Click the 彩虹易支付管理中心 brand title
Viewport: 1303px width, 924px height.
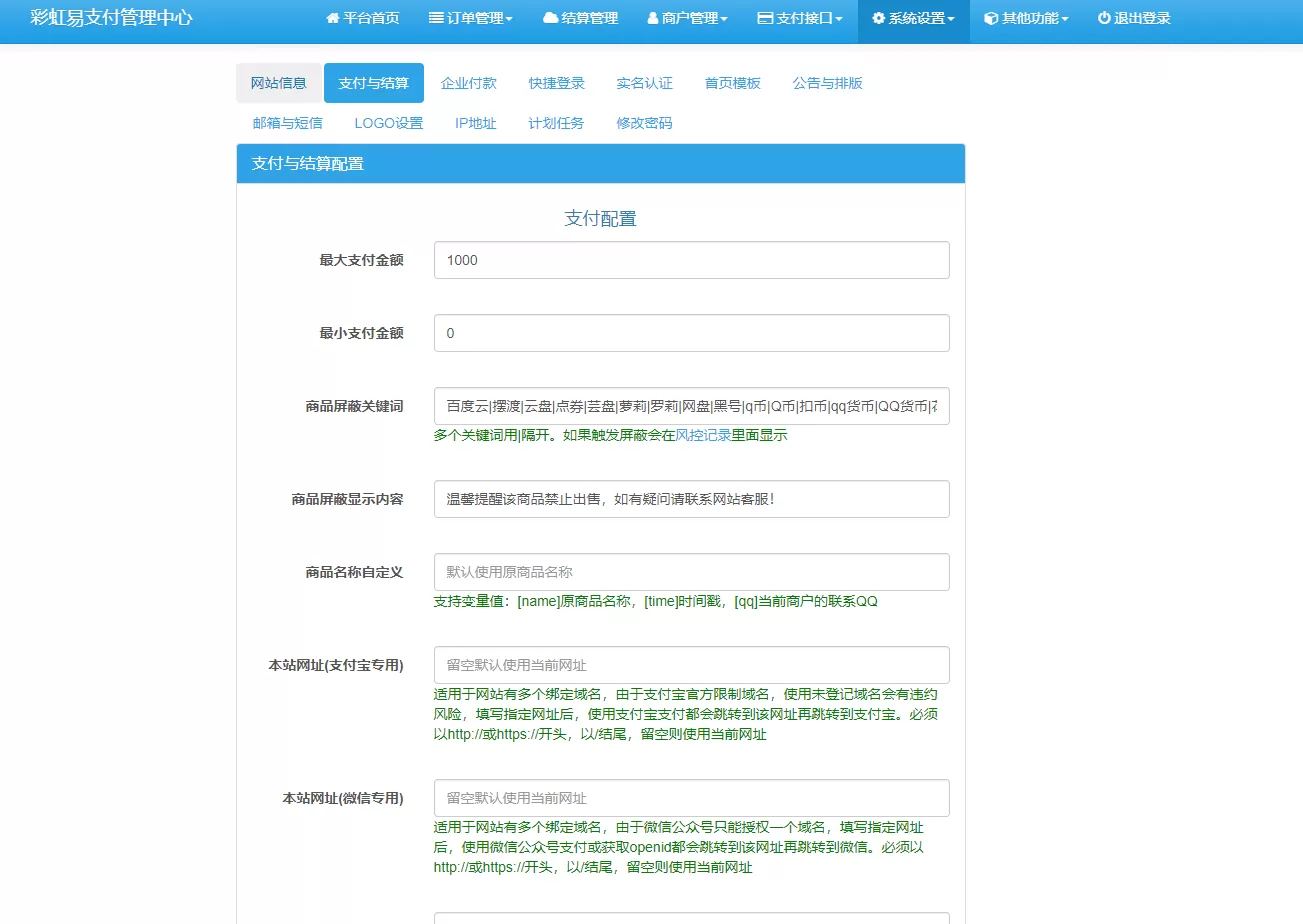coord(111,18)
